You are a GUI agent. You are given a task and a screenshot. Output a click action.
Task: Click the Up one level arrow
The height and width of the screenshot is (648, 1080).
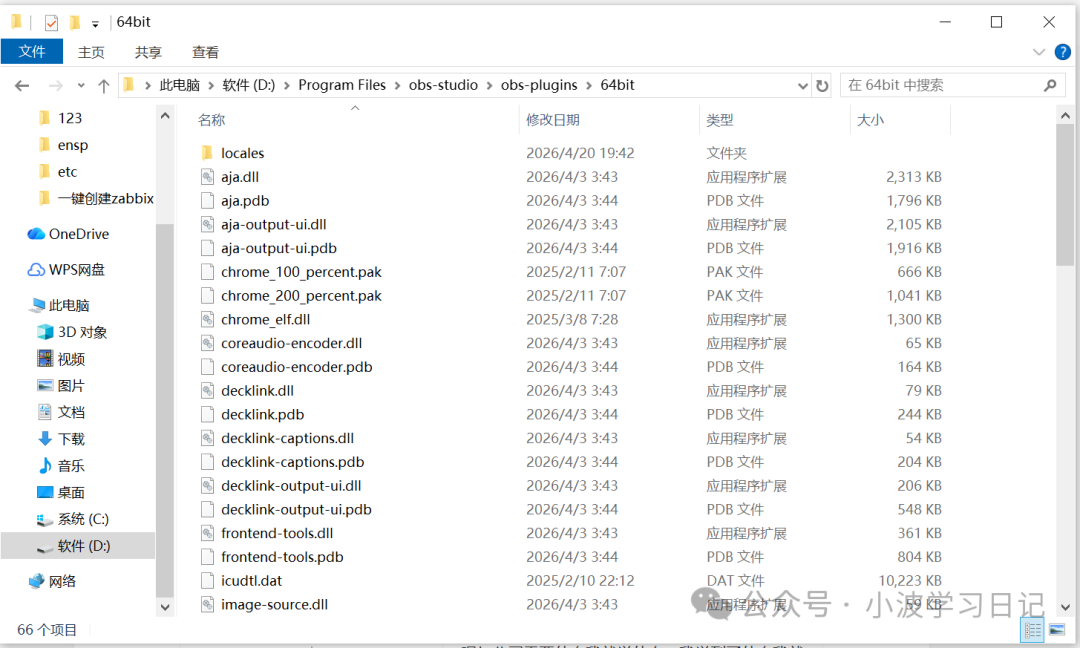coord(105,86)
